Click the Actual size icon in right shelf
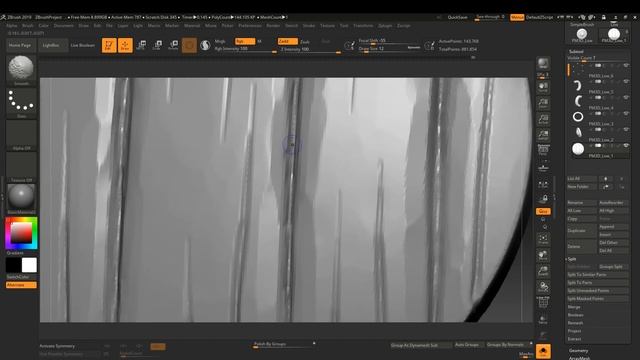 coord(543,119)
